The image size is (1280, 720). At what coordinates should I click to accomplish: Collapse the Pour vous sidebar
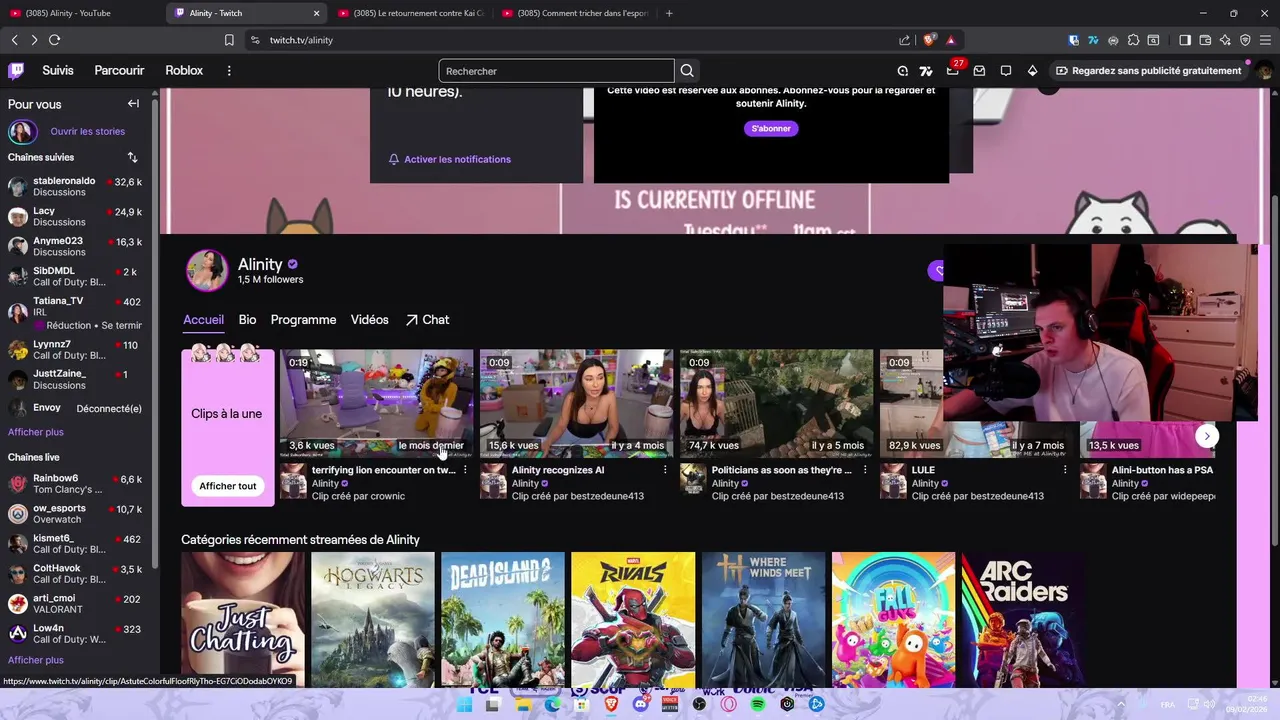point(133,104)
